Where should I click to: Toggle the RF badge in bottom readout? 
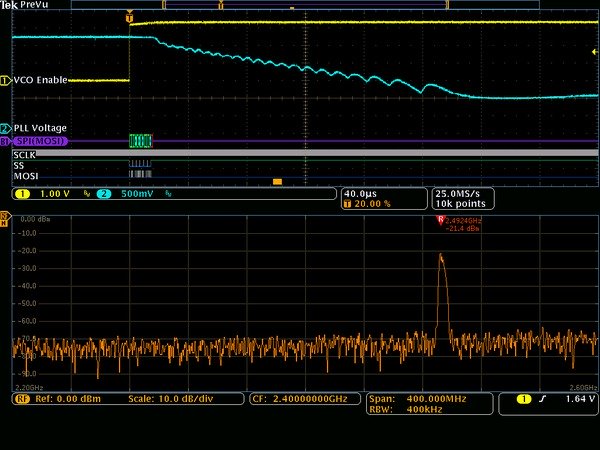tap(22, 398)
